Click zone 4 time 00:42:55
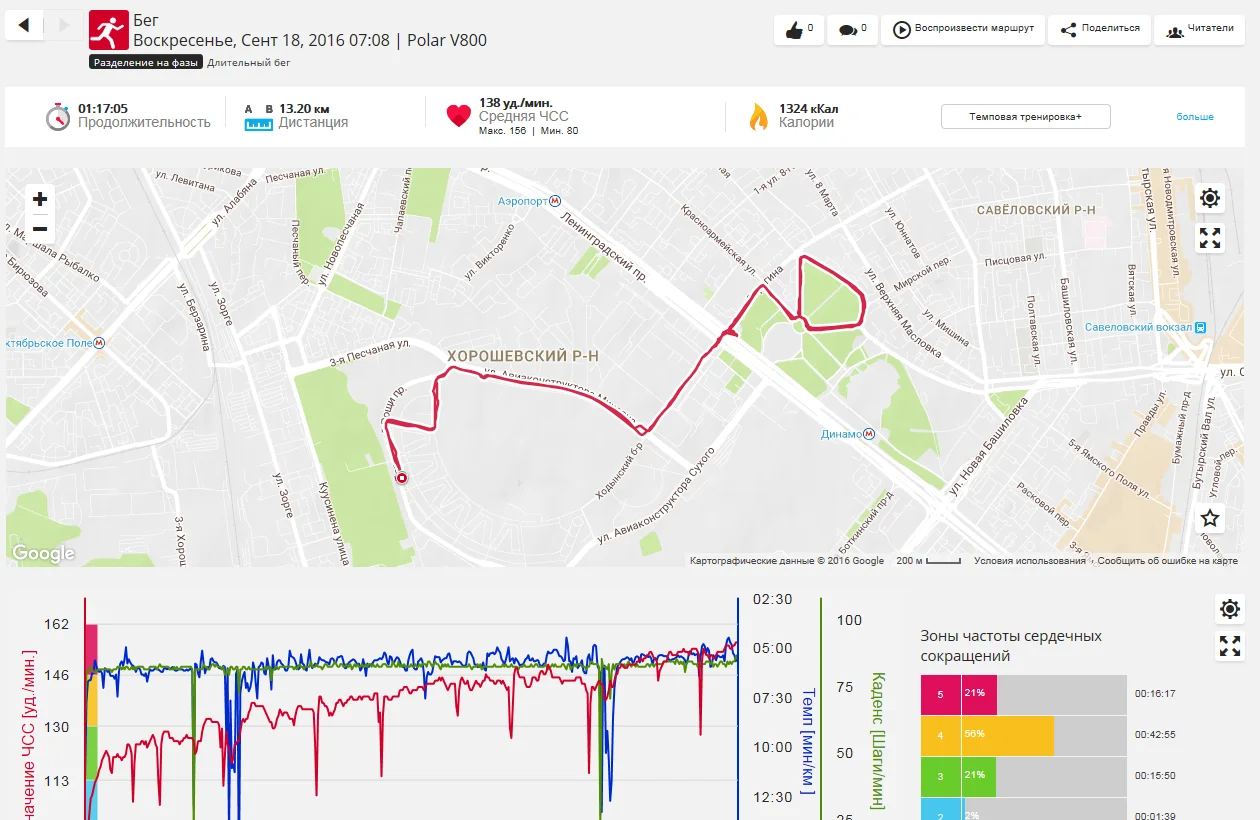 (x=1155, y=735)
